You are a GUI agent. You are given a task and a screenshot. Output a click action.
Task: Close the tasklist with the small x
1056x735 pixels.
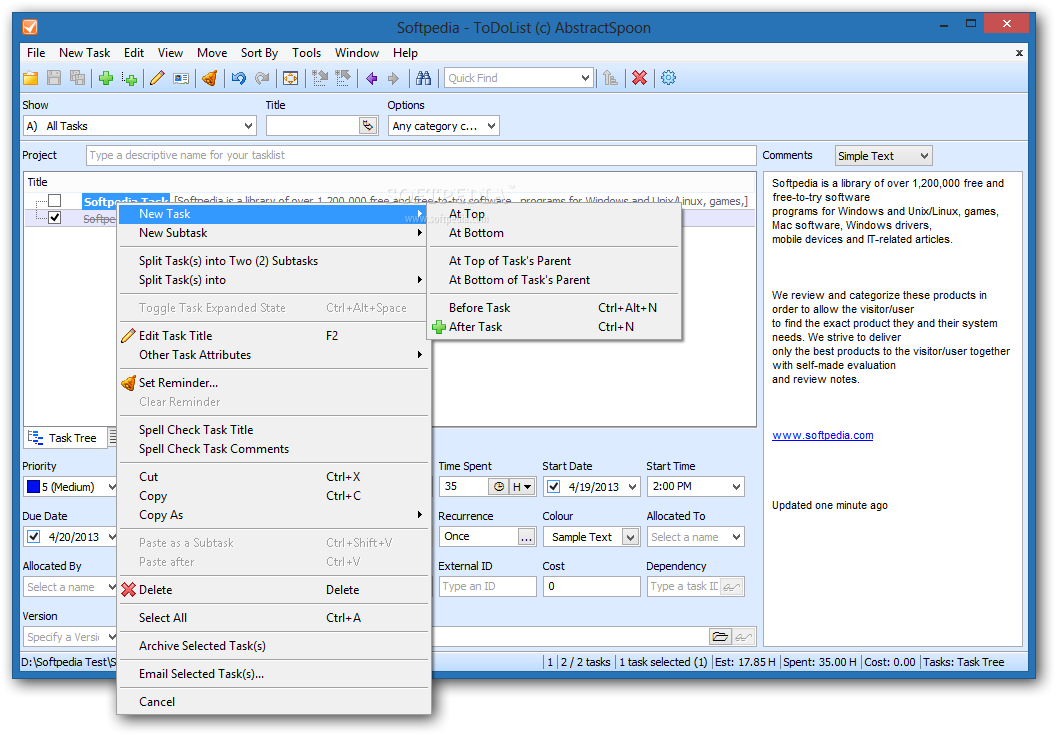[x=1019, y=53]
